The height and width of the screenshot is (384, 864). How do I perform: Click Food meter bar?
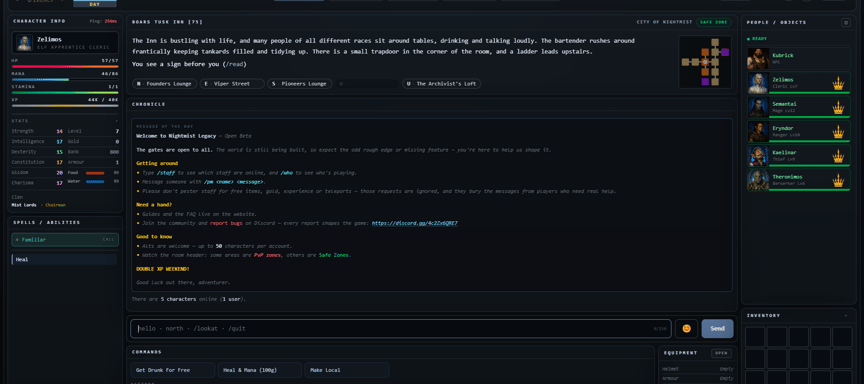point(95,173)
